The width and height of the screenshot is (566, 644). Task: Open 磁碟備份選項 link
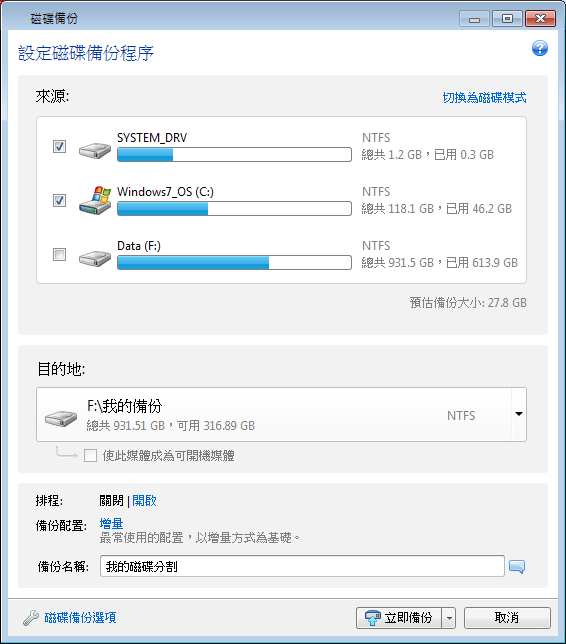[81, 618]
